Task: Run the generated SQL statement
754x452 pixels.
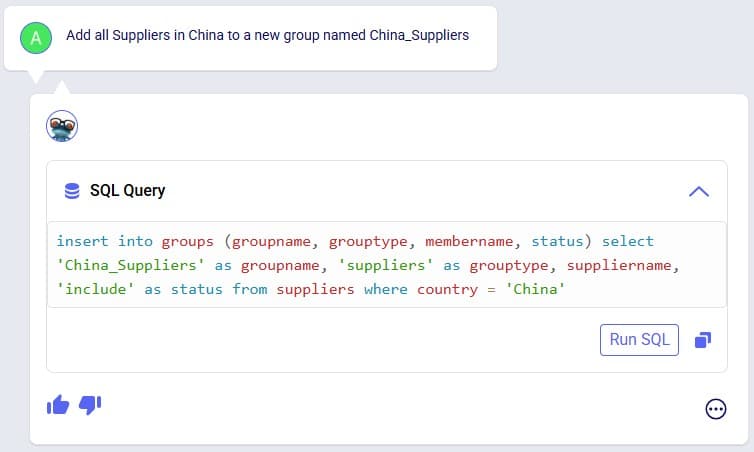Action: click(639, 340)
